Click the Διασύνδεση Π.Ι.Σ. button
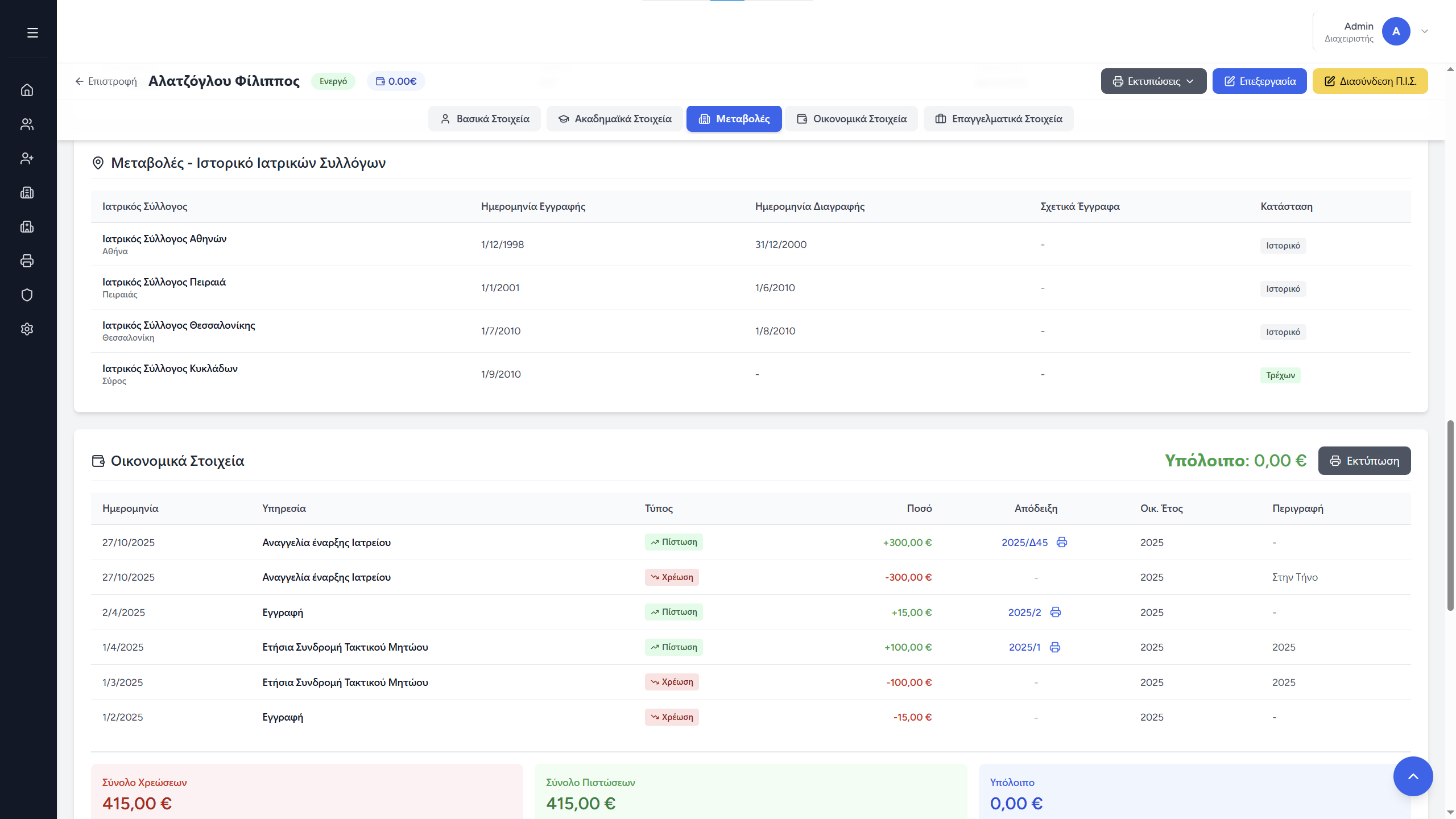Image resolution: width=1456 pixels, height=819 pixels. click(x=1370, y=81)
